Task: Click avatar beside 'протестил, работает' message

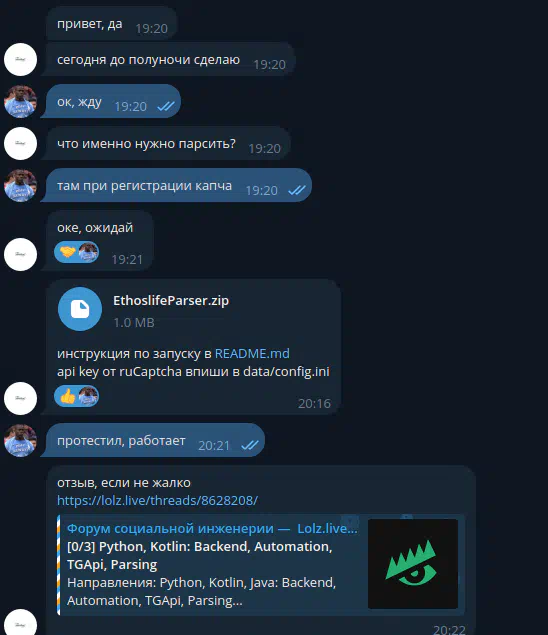Action: pos(20,440)
